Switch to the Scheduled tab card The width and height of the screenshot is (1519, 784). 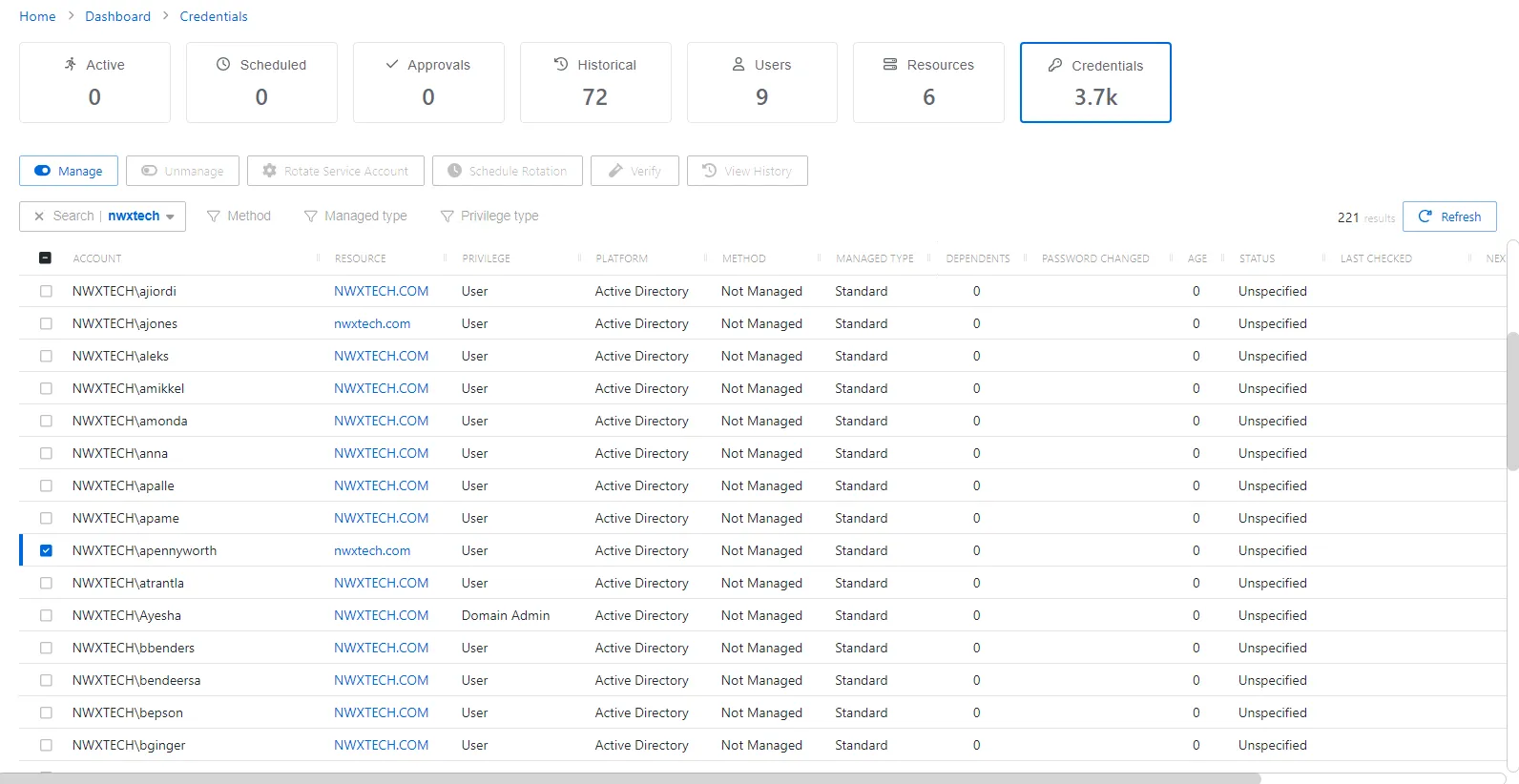pyautogui.click(x=261, y=82)
